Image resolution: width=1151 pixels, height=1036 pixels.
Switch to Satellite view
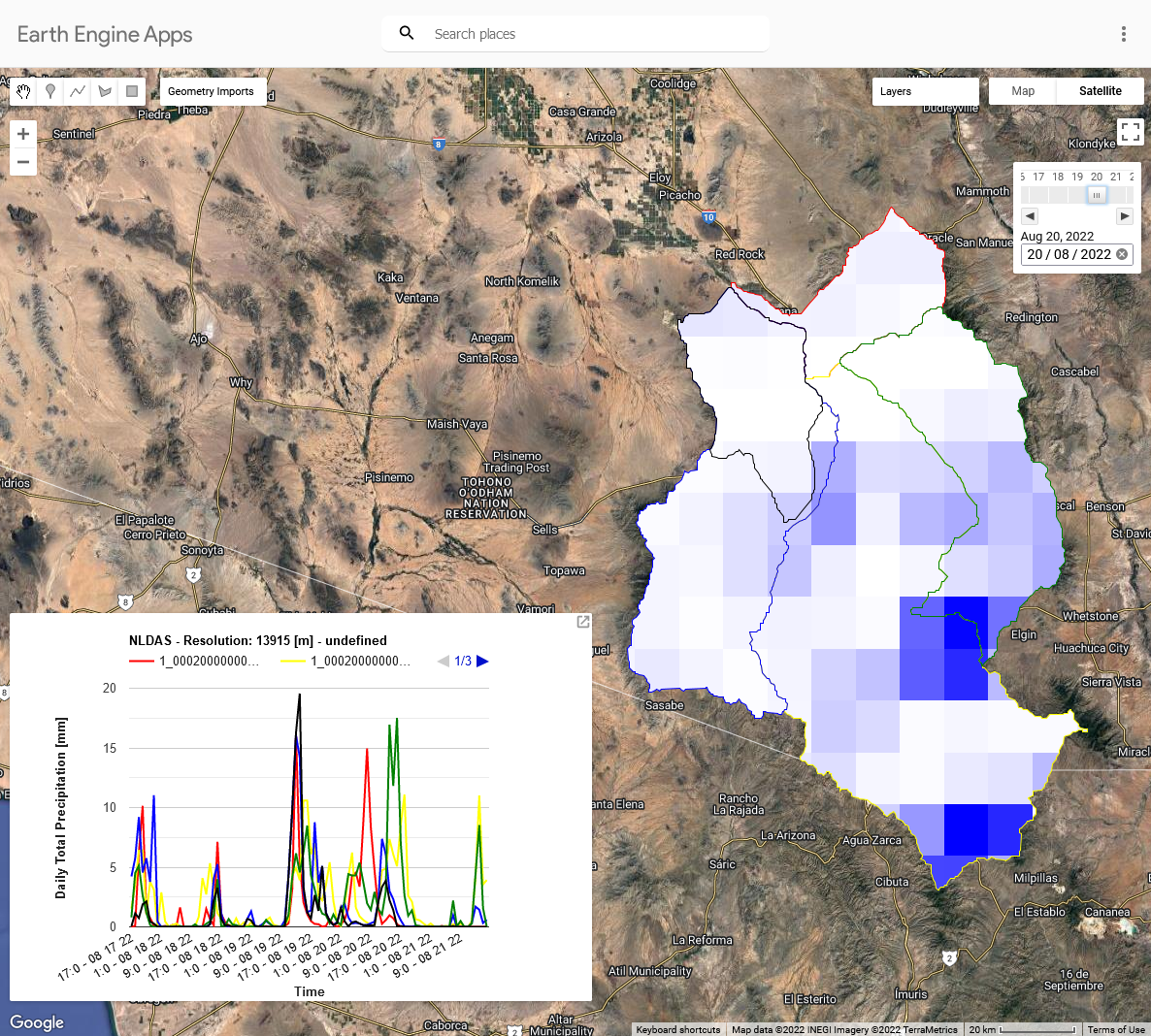coord(1101,91)
